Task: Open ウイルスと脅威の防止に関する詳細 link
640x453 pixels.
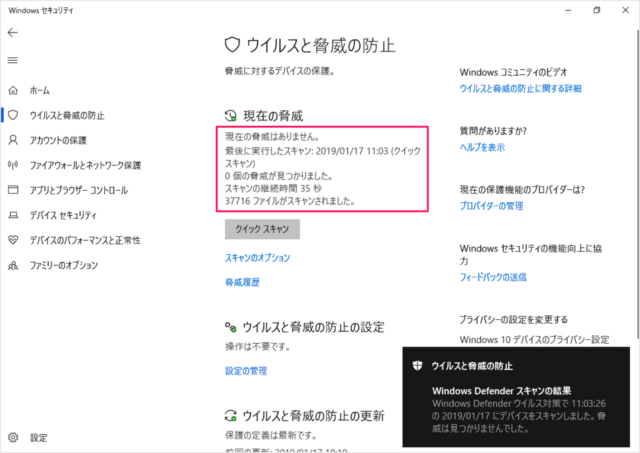Action: (520, 89)
